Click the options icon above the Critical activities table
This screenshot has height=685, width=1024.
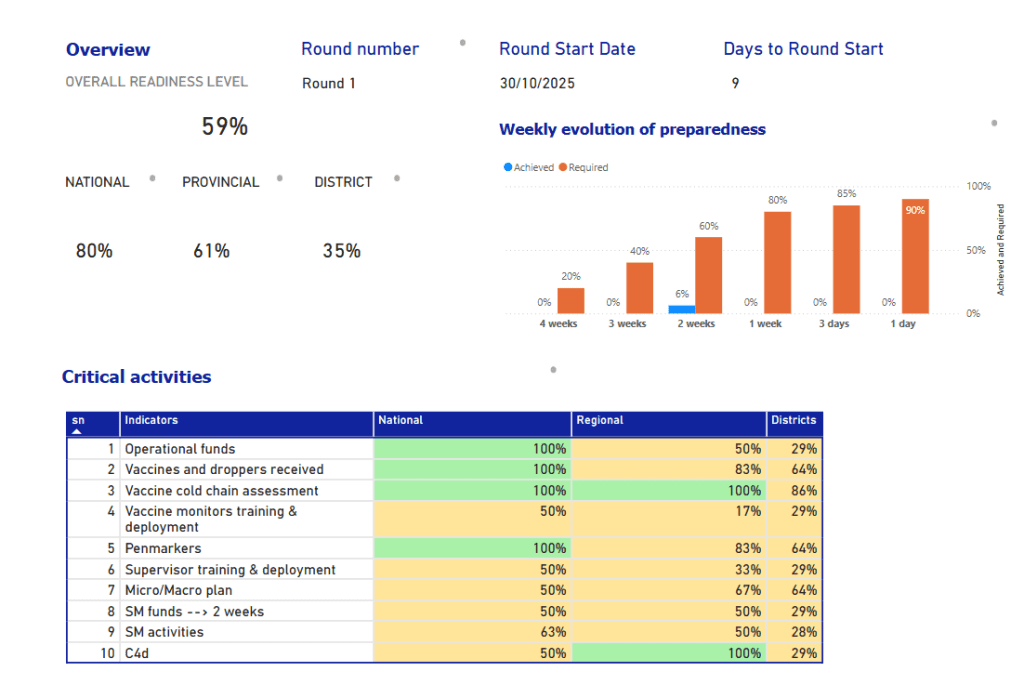pos(551,368)
